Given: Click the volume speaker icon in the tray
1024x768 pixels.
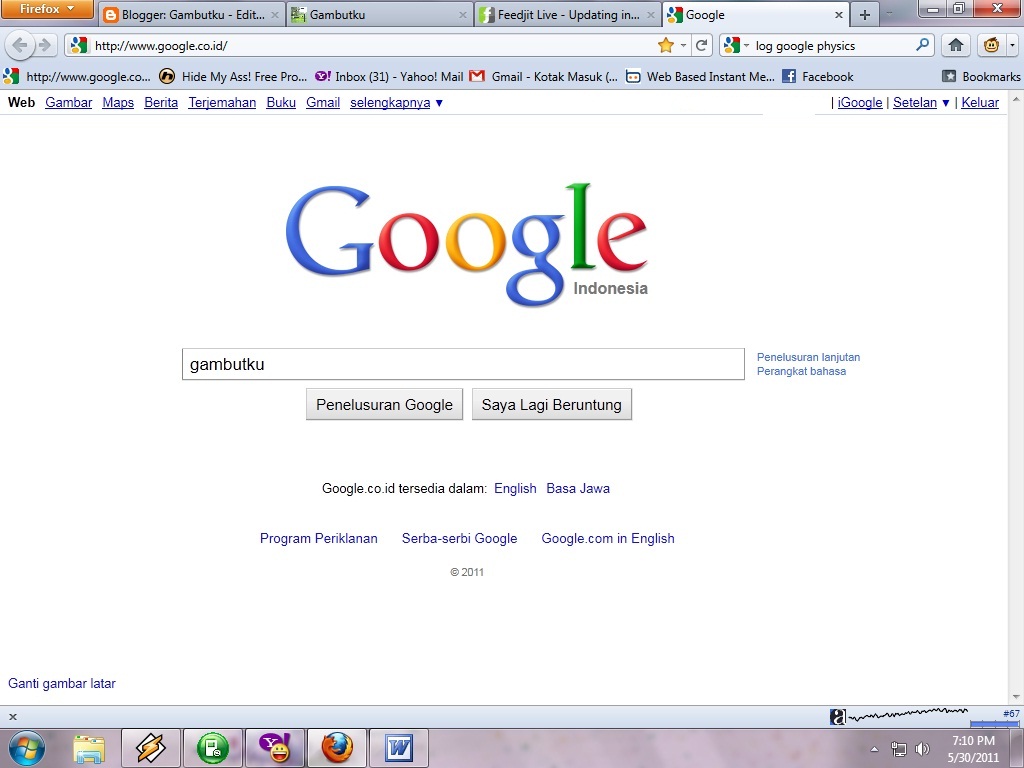Looking at the screenshot, I should tap(923, 749).
